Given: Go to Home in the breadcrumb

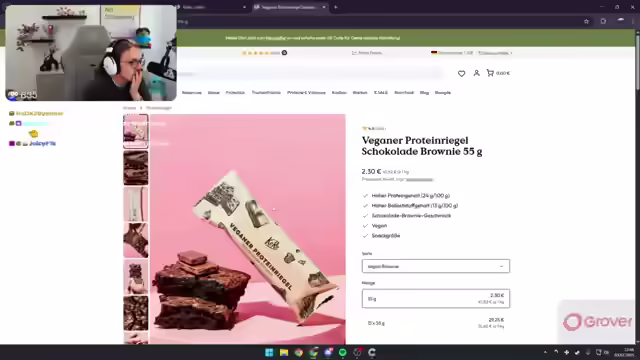Looking at the screenshot, I should pyautogui.click(x=129, y=108).
